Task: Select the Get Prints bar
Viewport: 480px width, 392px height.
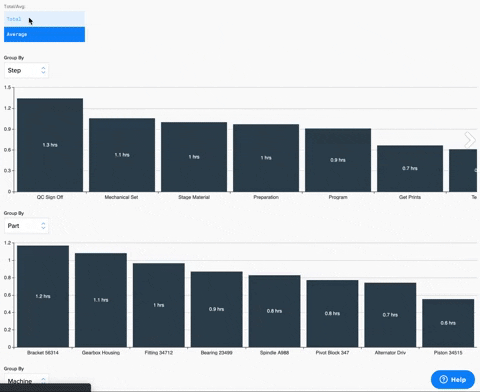Action: 410,169
